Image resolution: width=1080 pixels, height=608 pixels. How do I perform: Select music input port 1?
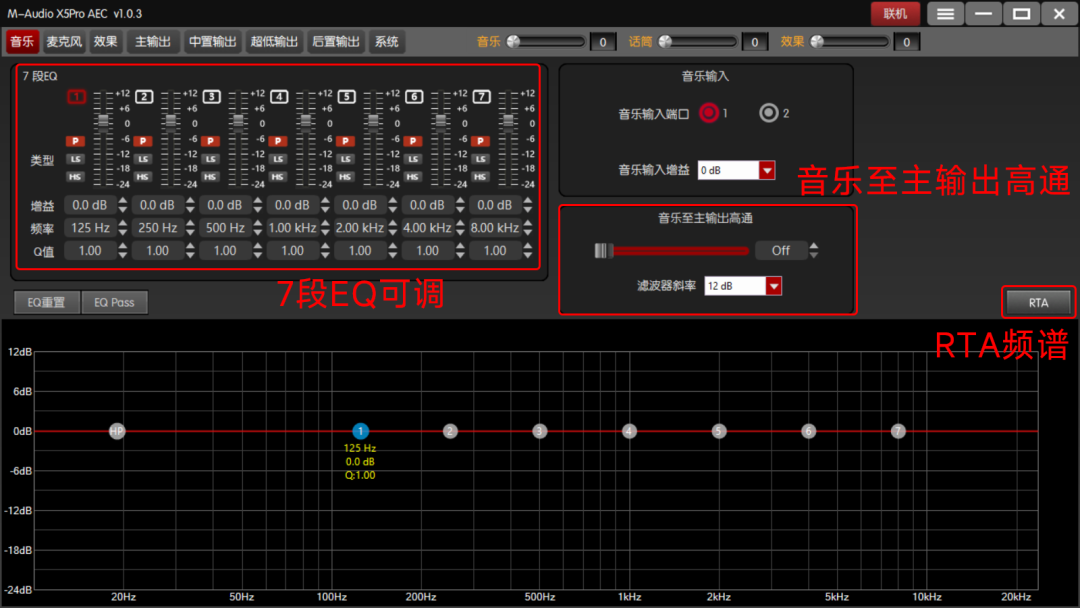(x=709, y=113)
